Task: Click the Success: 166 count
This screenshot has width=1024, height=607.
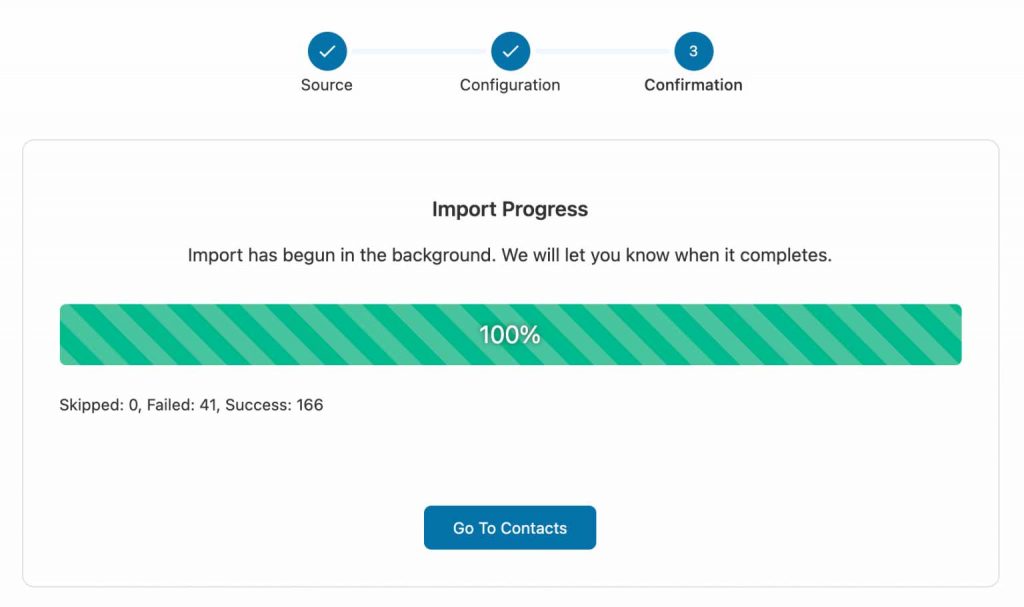Action: [x=274, y=405]
